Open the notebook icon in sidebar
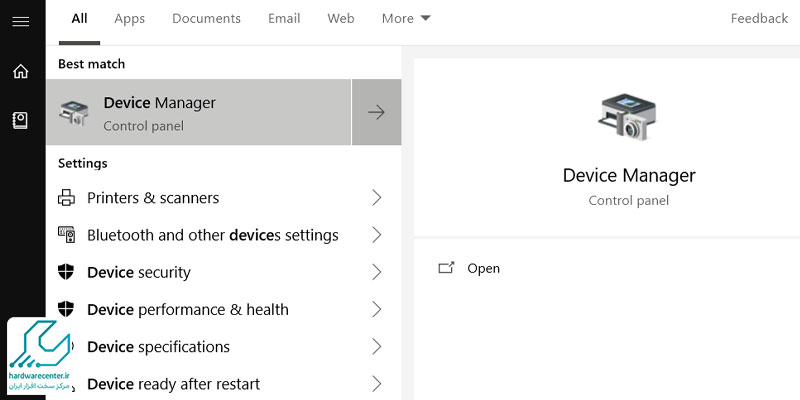 tap(20, 120)
